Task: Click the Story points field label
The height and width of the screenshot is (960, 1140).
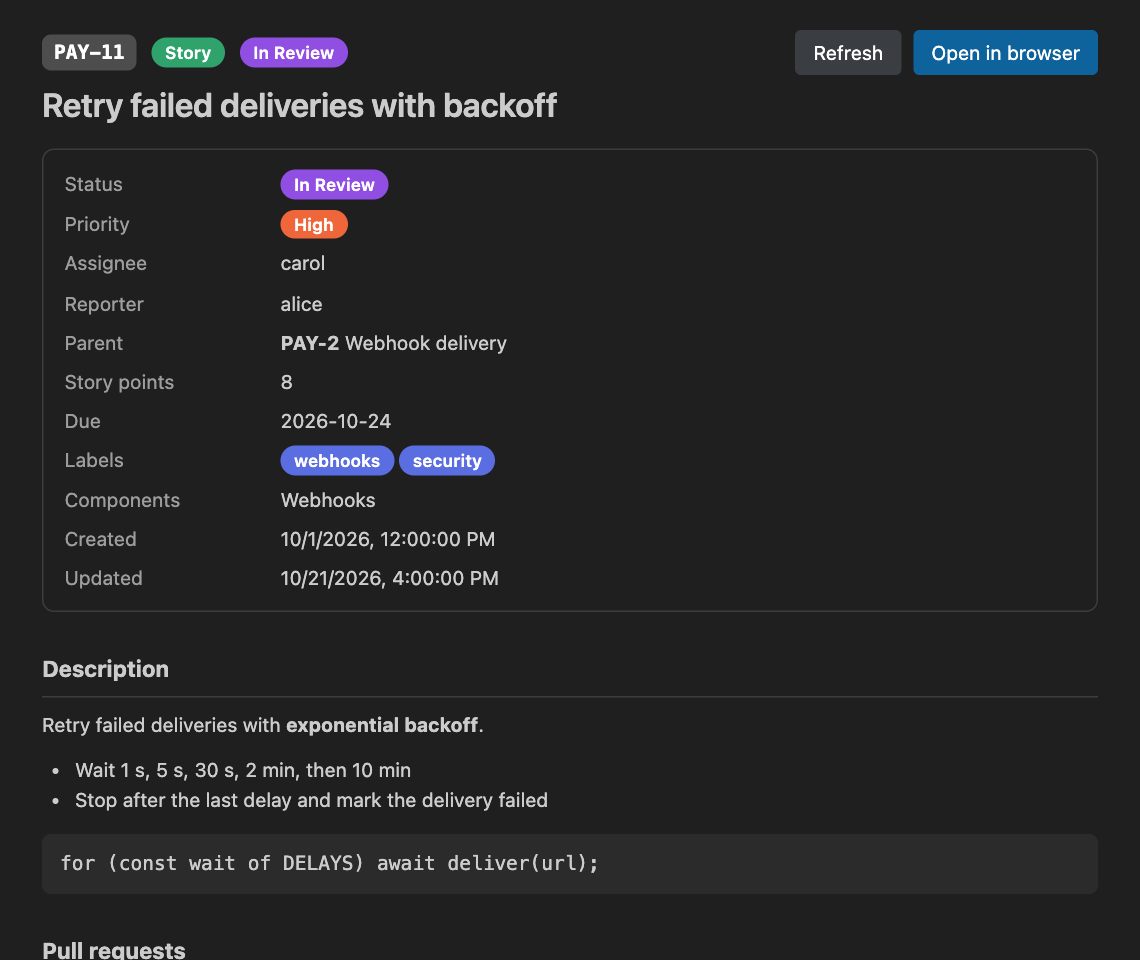Action: pos(119,383)
